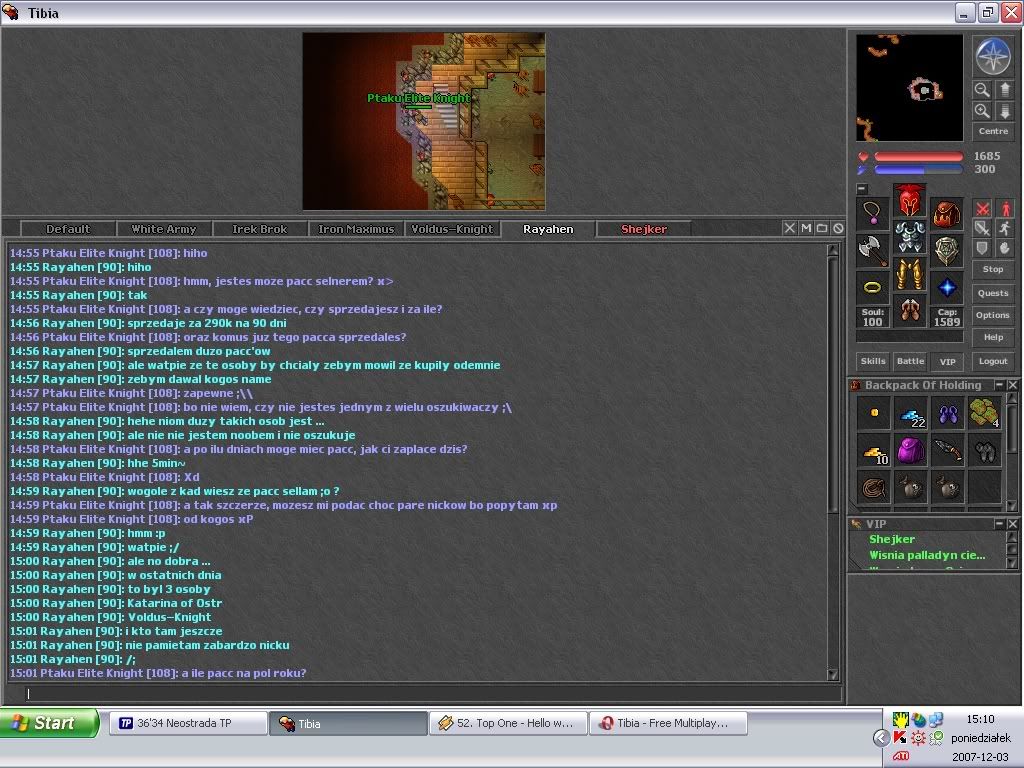Select the stack of 10 gold coins
The width and height of the screenshot is (1024, 768).
(873, 451)
